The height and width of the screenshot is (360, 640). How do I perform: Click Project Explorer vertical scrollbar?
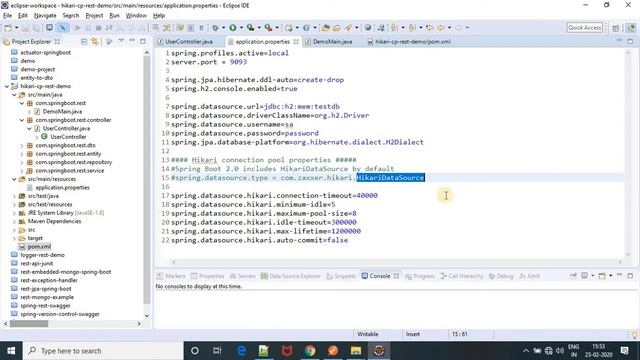tap(147, 184)
